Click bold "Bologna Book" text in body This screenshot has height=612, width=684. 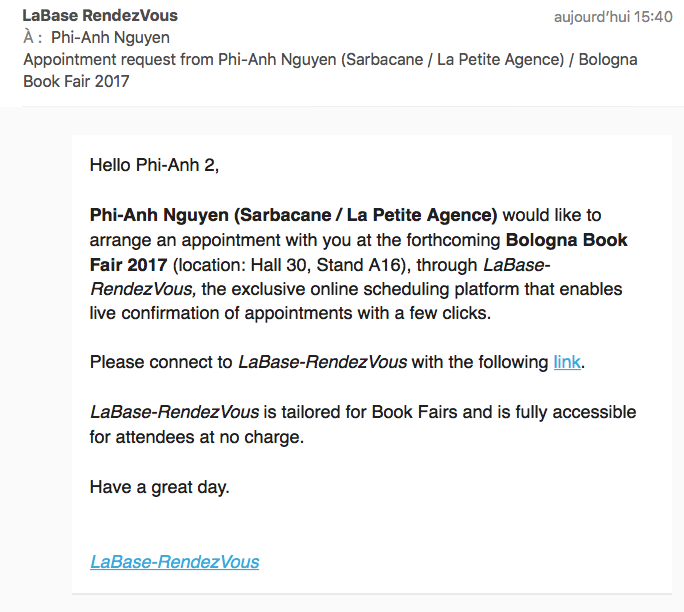pyautogui.click(x=566, y=240)
